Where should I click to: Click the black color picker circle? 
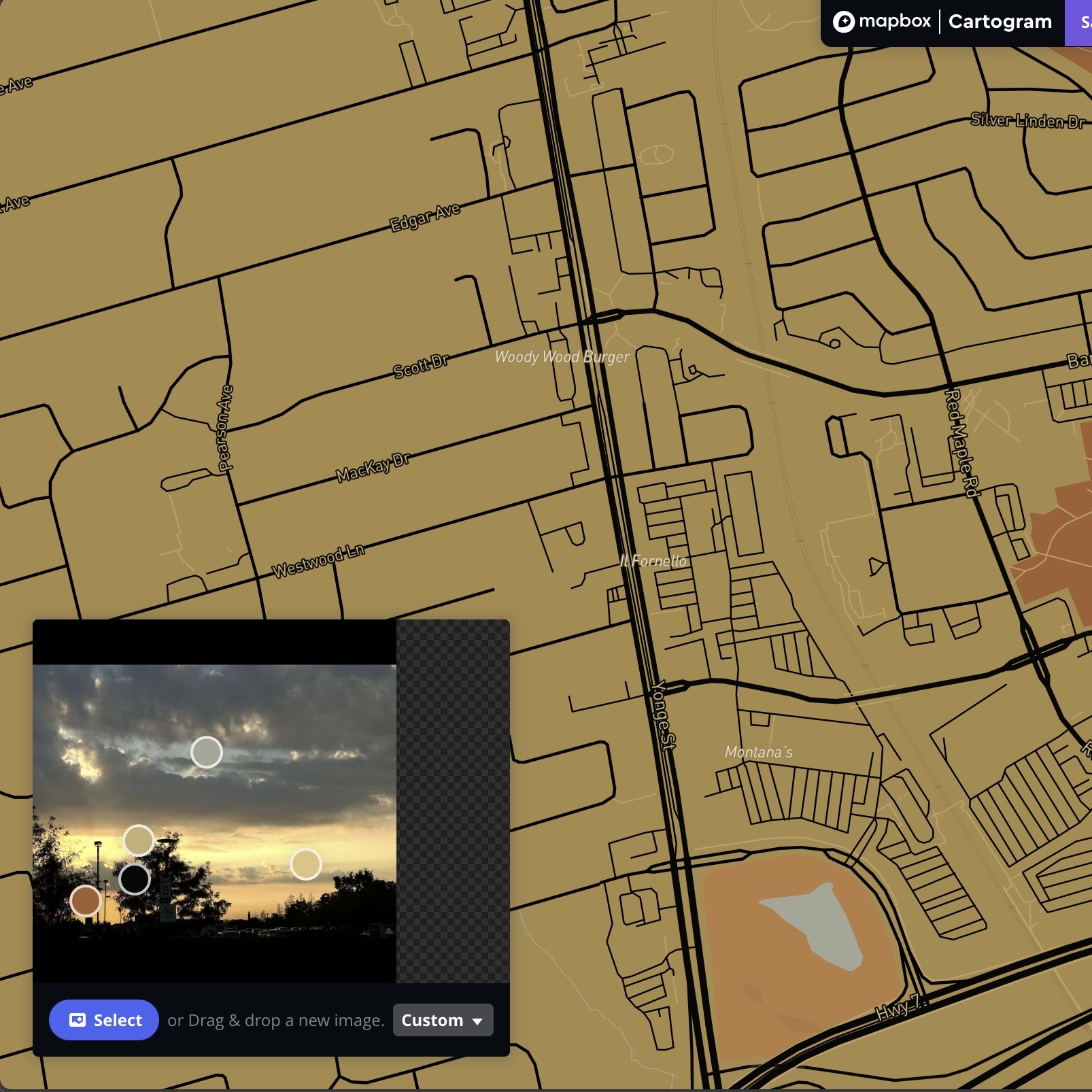135,879
